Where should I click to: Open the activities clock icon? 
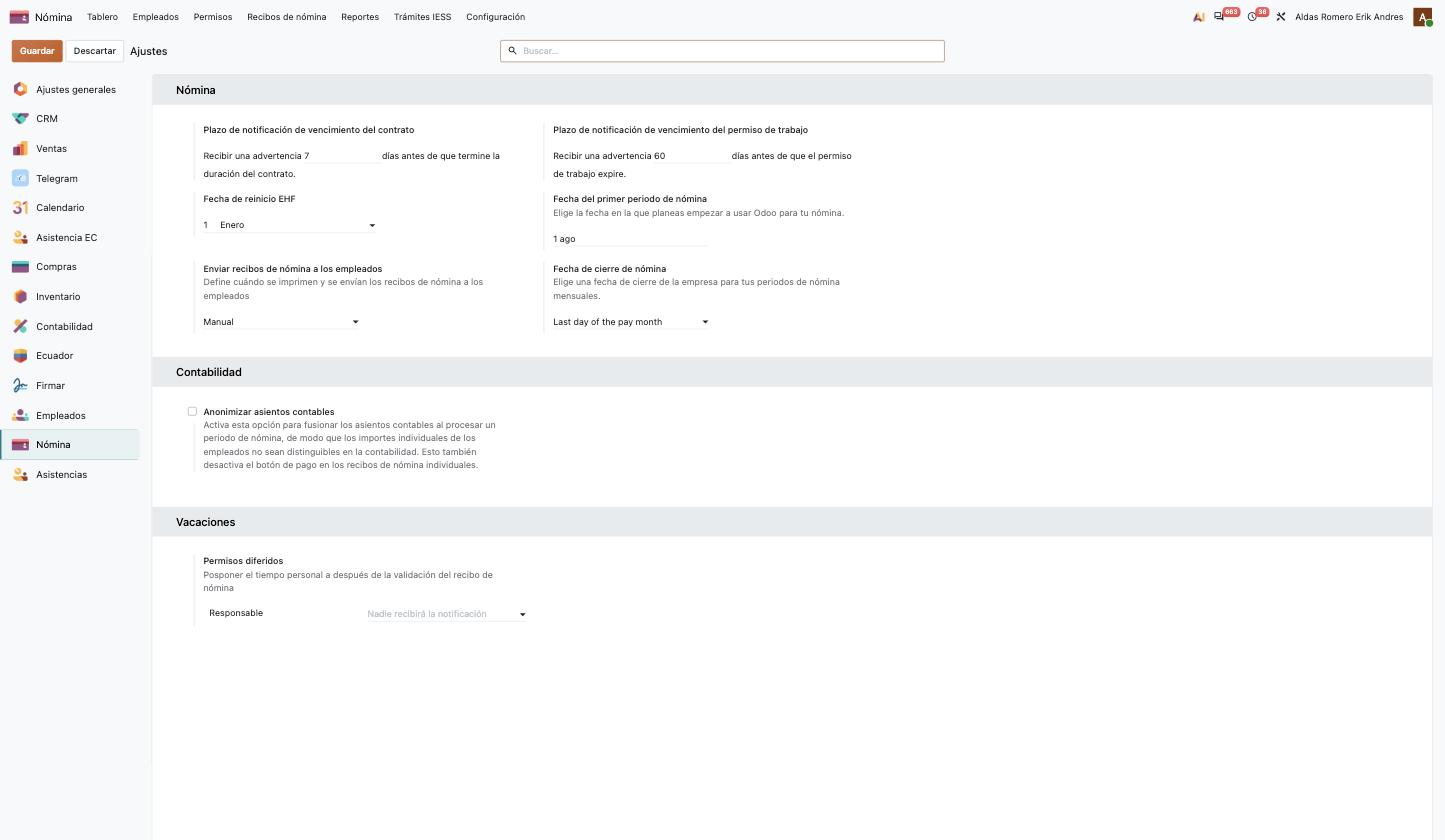1252,17
